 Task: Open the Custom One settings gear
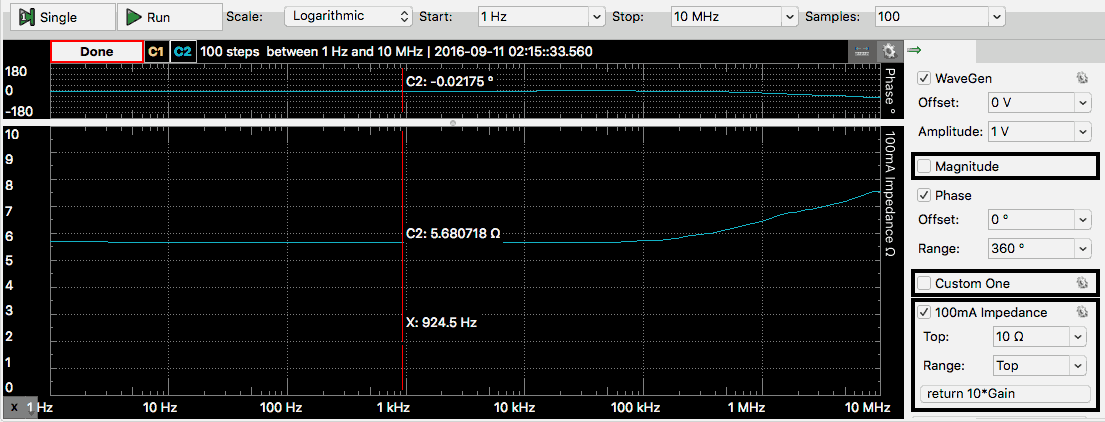[x=1082, y=283]
